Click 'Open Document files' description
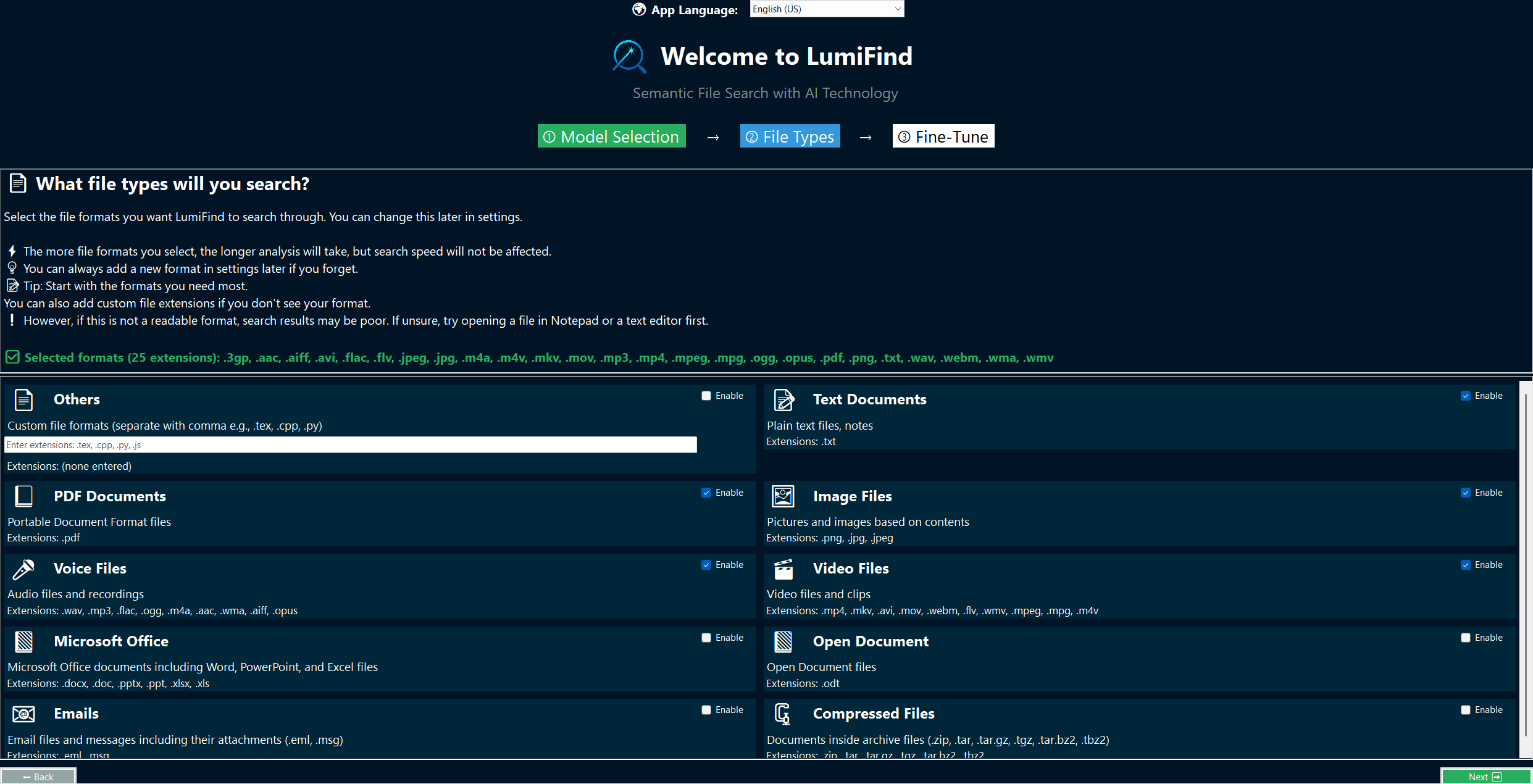The image size is (1533, 784). coord(821,667)
